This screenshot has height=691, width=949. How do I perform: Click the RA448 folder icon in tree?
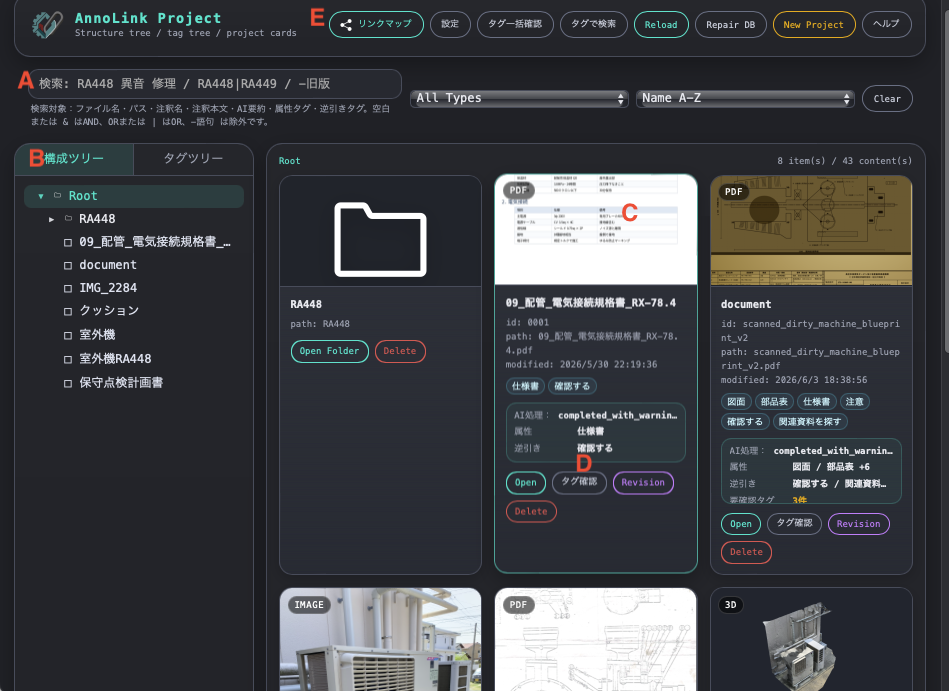(x=68, y=218)
